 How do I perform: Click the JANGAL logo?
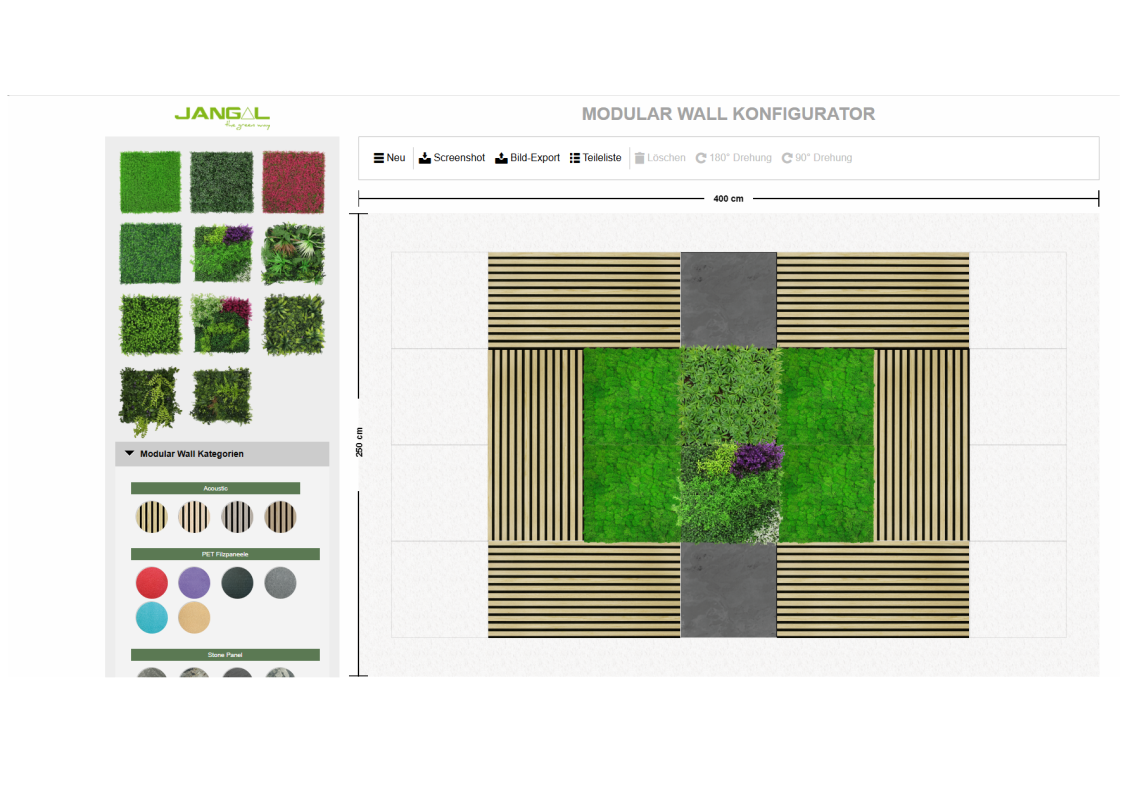pyautogui.click(x=222, y=116)
